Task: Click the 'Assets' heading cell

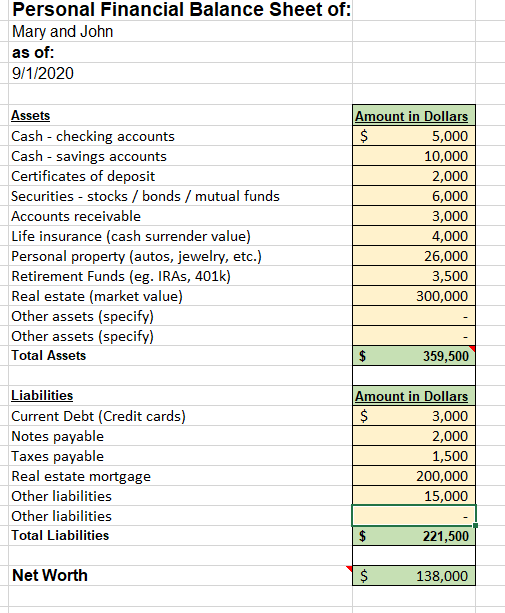Action: [x=181, y=115]
